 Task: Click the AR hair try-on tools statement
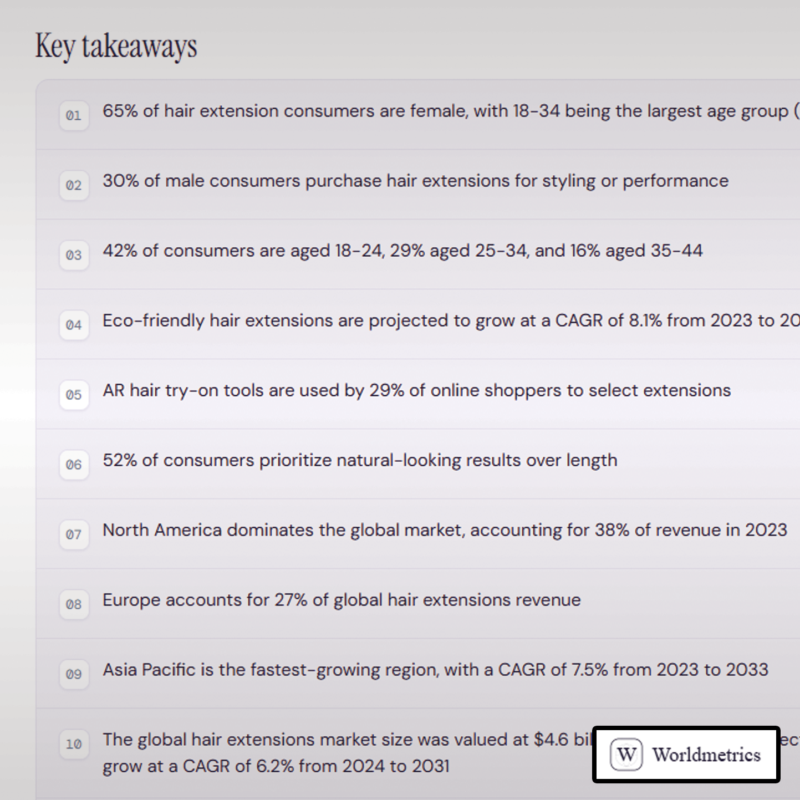coord(416,391)
